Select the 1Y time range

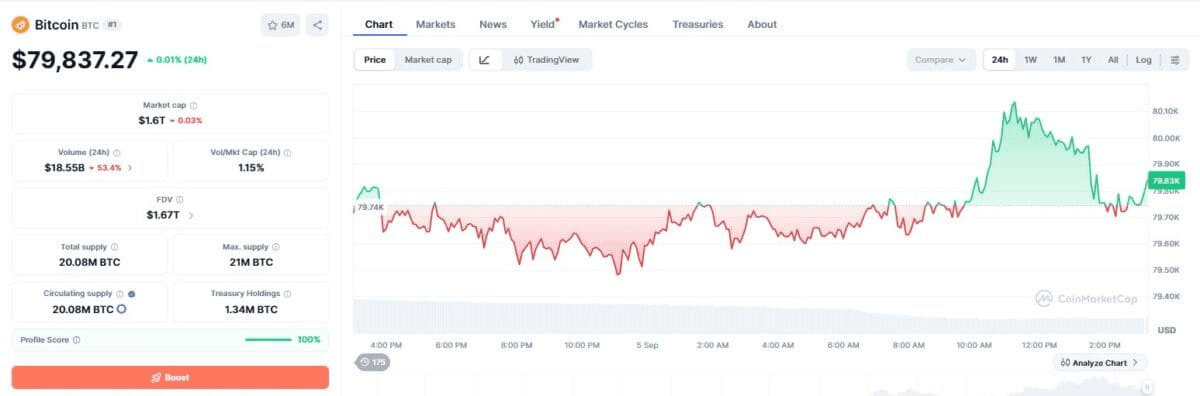pos(1086,60)
